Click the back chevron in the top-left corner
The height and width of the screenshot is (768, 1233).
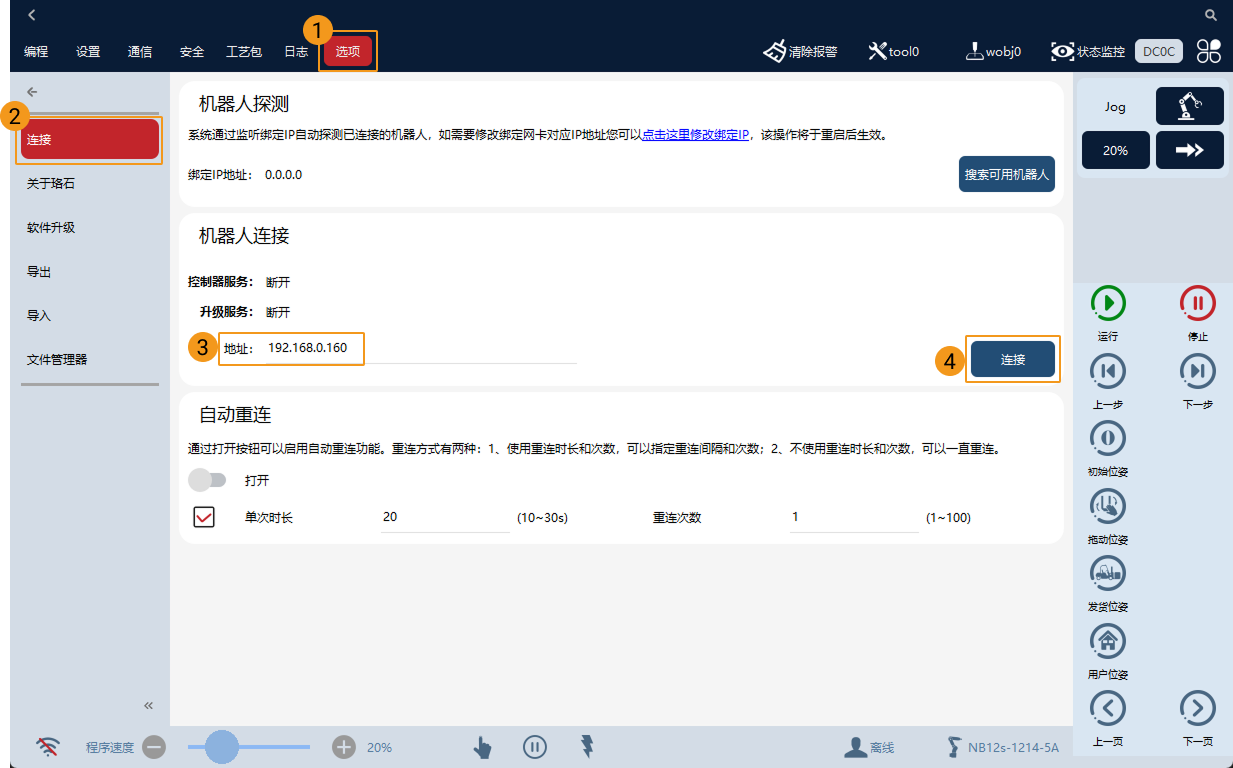(32, 15)
